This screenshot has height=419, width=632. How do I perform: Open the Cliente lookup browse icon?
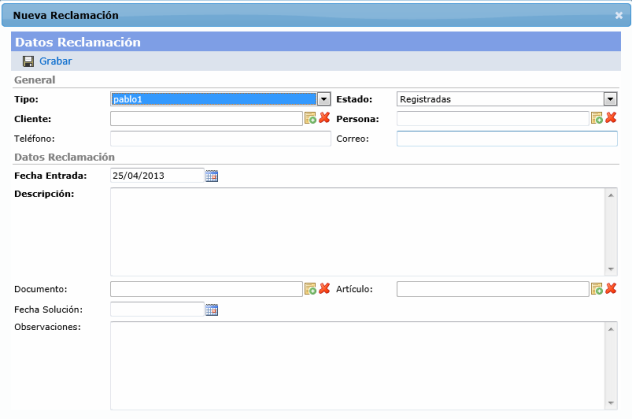click(x=310, y=118)
